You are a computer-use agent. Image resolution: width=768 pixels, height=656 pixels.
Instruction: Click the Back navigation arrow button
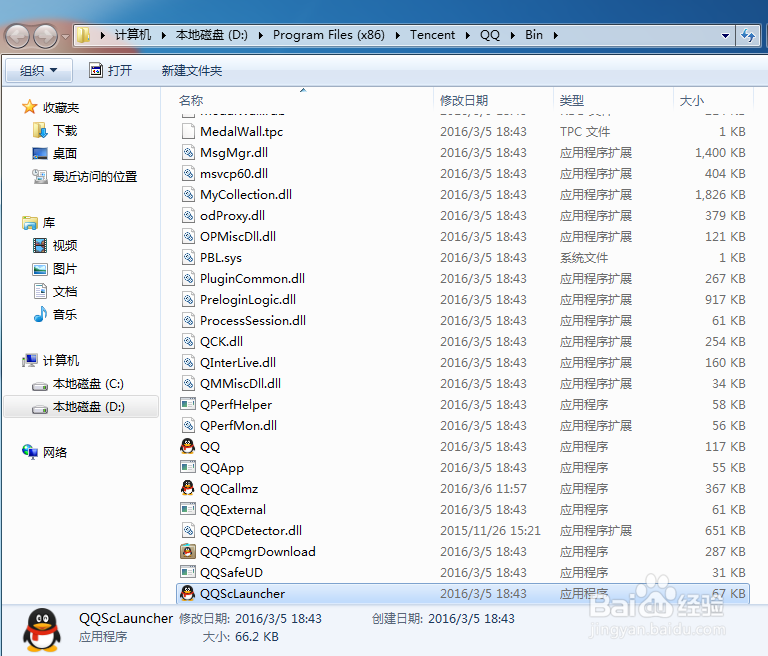click(x=18, y=36)
